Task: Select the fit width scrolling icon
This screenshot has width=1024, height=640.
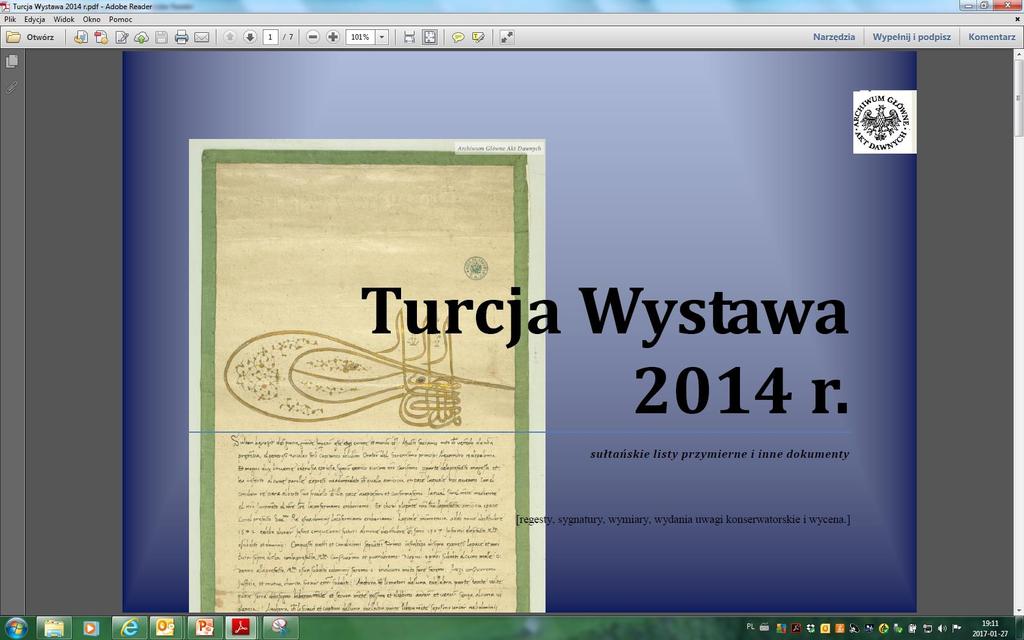Action: click(409, 37)
